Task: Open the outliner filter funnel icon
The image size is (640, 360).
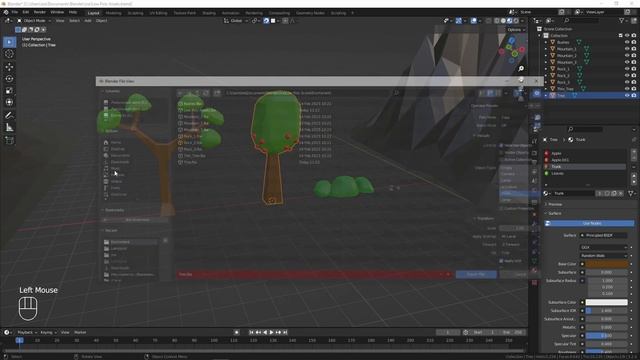Action: tap(622, 20)
